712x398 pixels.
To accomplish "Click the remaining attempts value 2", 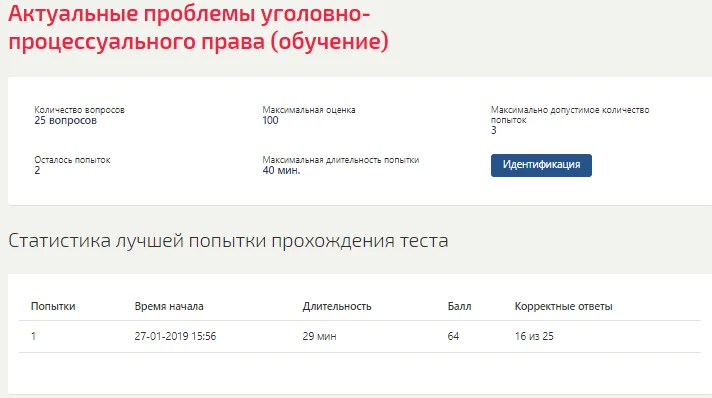I will 37,170.
